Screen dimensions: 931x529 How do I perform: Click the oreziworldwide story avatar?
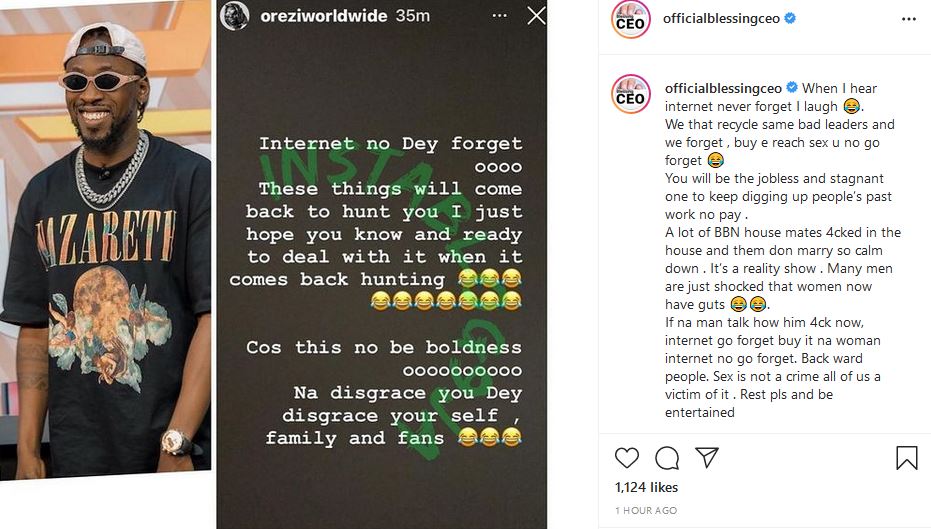point(235,16)
